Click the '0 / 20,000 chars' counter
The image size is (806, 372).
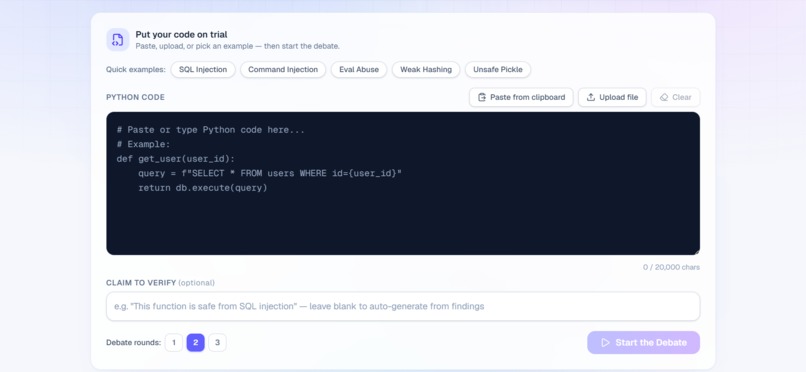click(671, 267)
